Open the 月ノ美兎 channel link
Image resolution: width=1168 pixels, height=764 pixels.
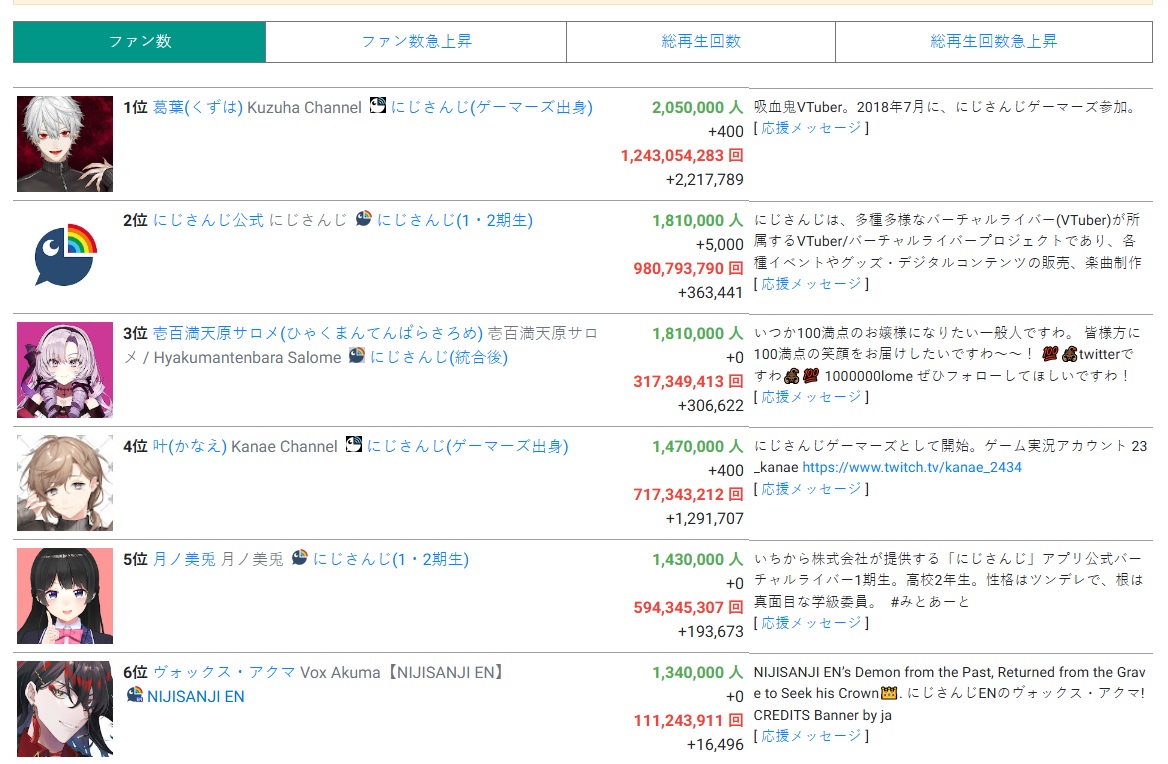pyautogui.click(x=184, y=559)
